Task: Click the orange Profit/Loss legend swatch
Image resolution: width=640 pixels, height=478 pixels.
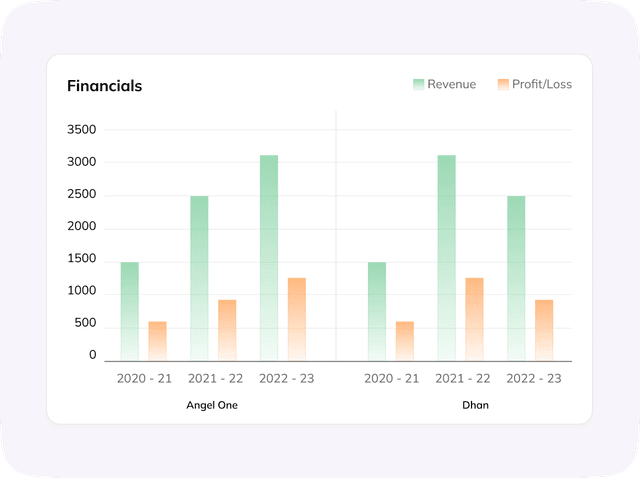Action: tap(503, 85)
